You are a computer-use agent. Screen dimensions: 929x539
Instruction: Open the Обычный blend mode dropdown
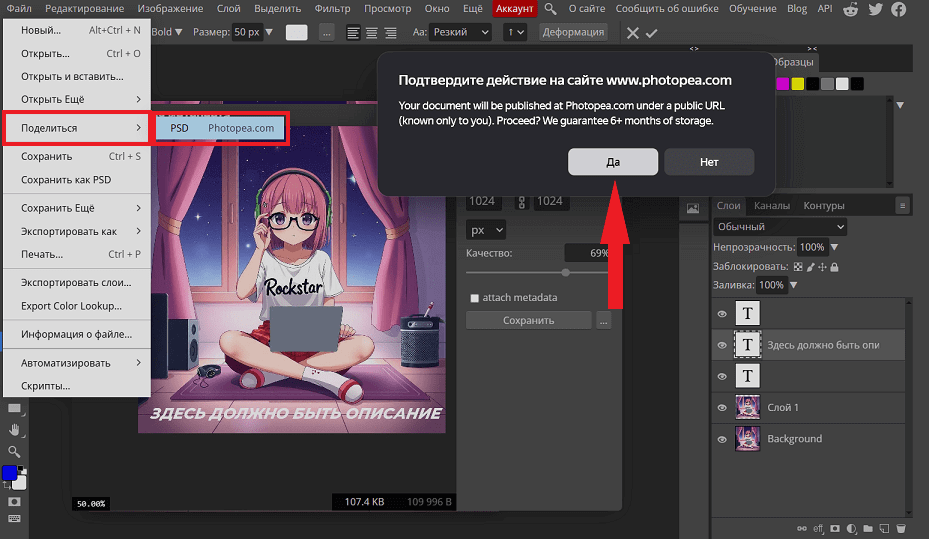click(x=780, y=227)
